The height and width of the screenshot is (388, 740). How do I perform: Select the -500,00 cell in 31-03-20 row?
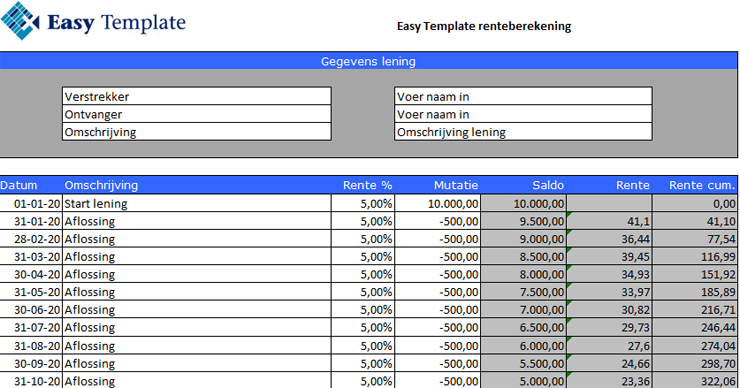[438, 257]
